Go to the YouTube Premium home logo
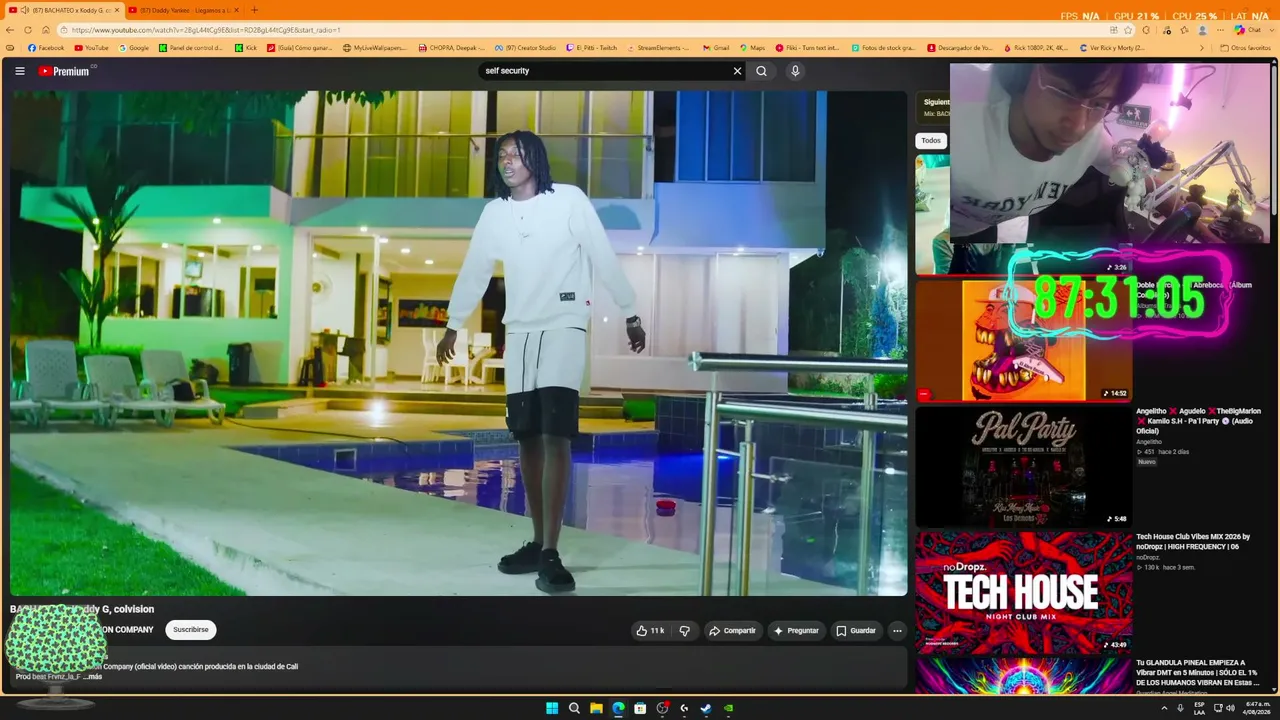 coord(65,71)
